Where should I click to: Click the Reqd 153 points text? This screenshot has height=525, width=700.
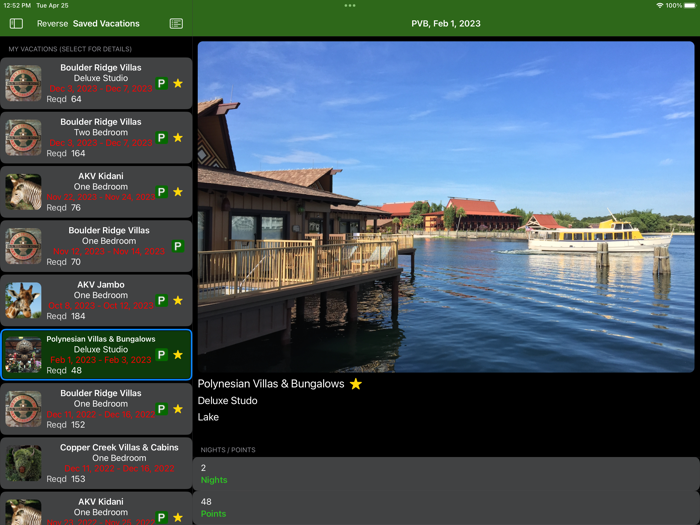(x=66, y=479)
